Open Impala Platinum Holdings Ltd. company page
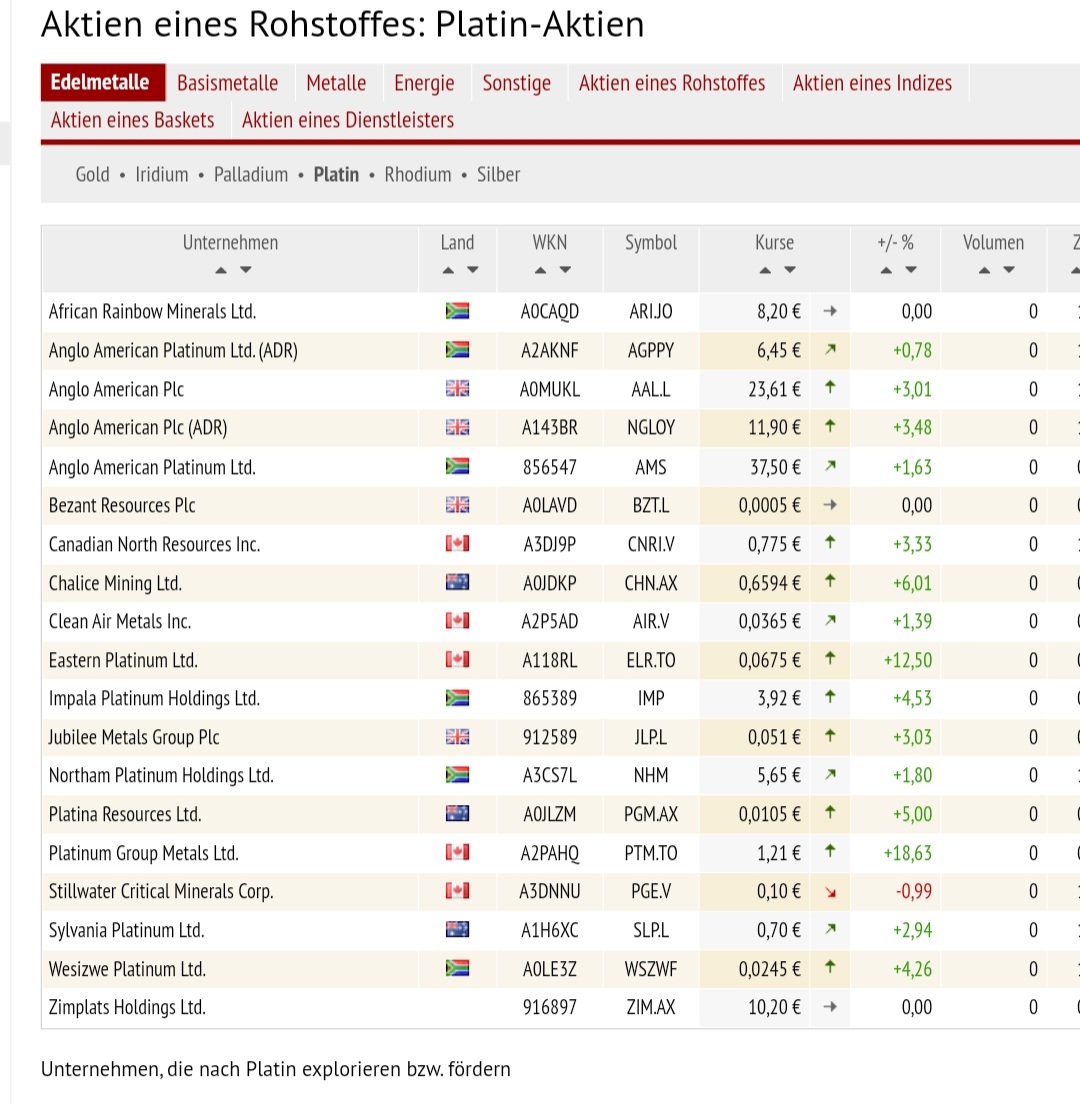This screenshot has height=1104, width=1080. [154, 698]
